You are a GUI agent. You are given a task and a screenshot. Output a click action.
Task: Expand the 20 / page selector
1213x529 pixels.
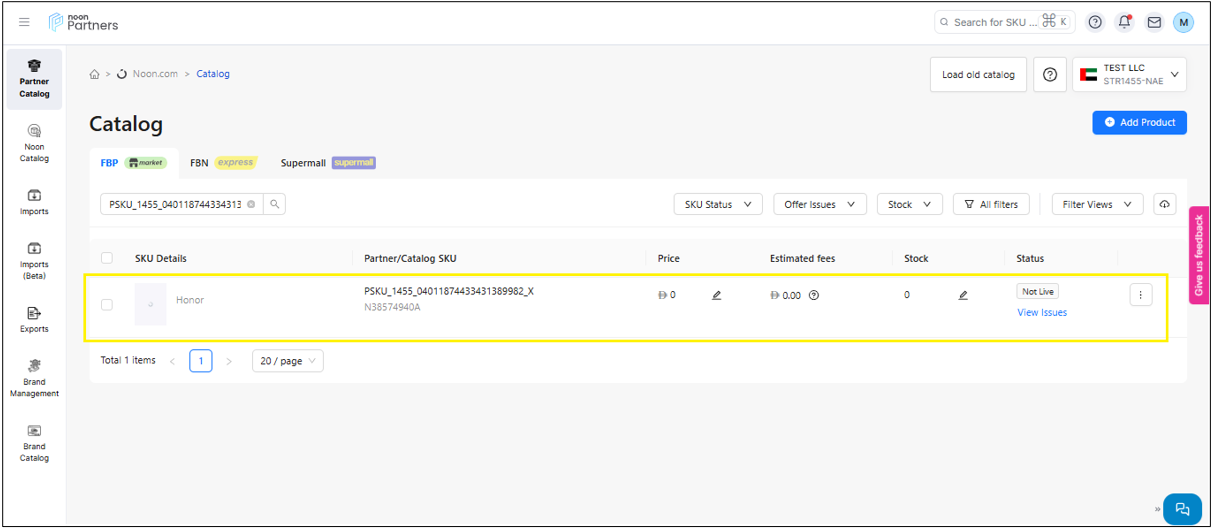tap(287, 361)
